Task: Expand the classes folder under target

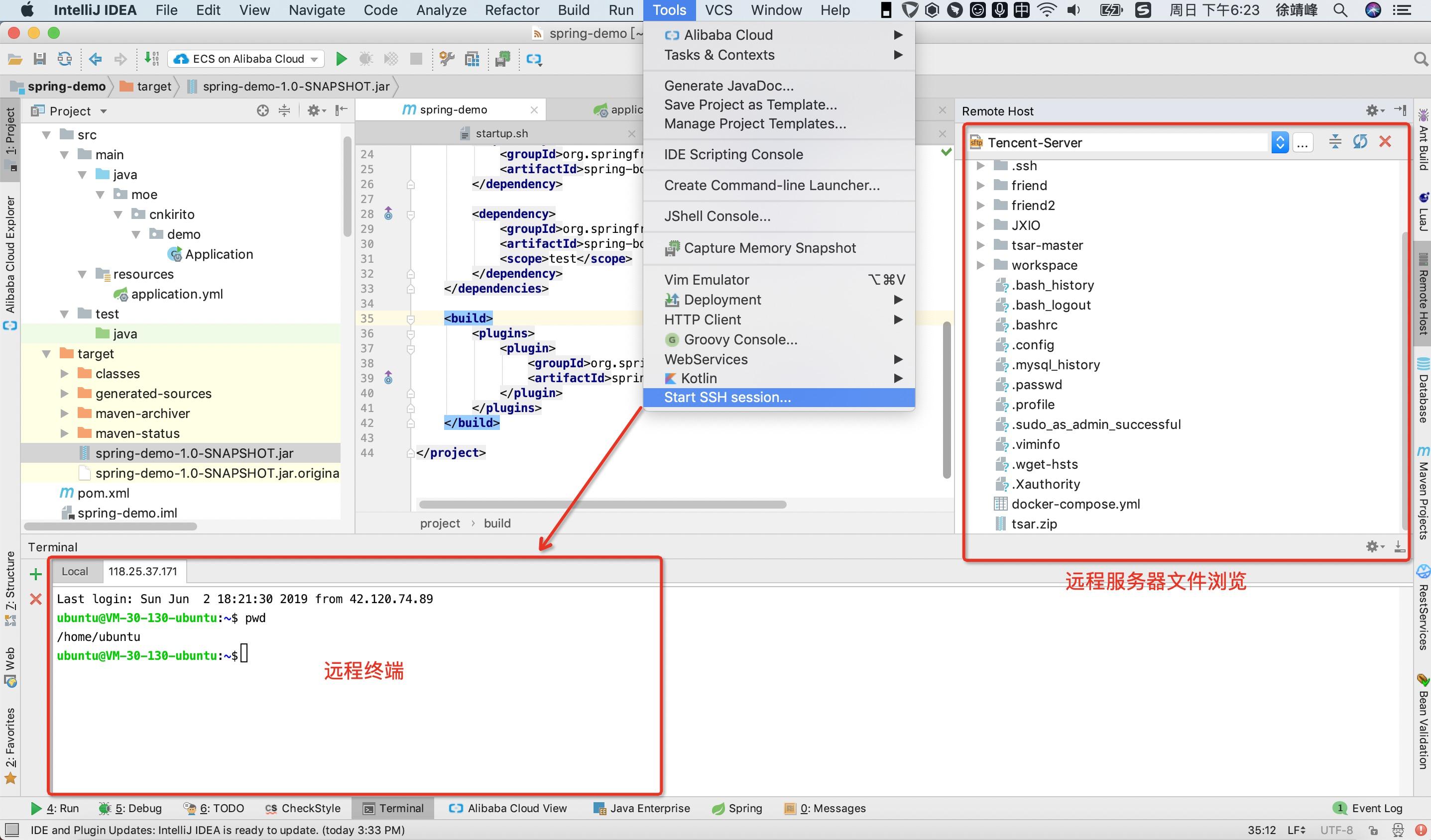Action: (x=64, y=373)
